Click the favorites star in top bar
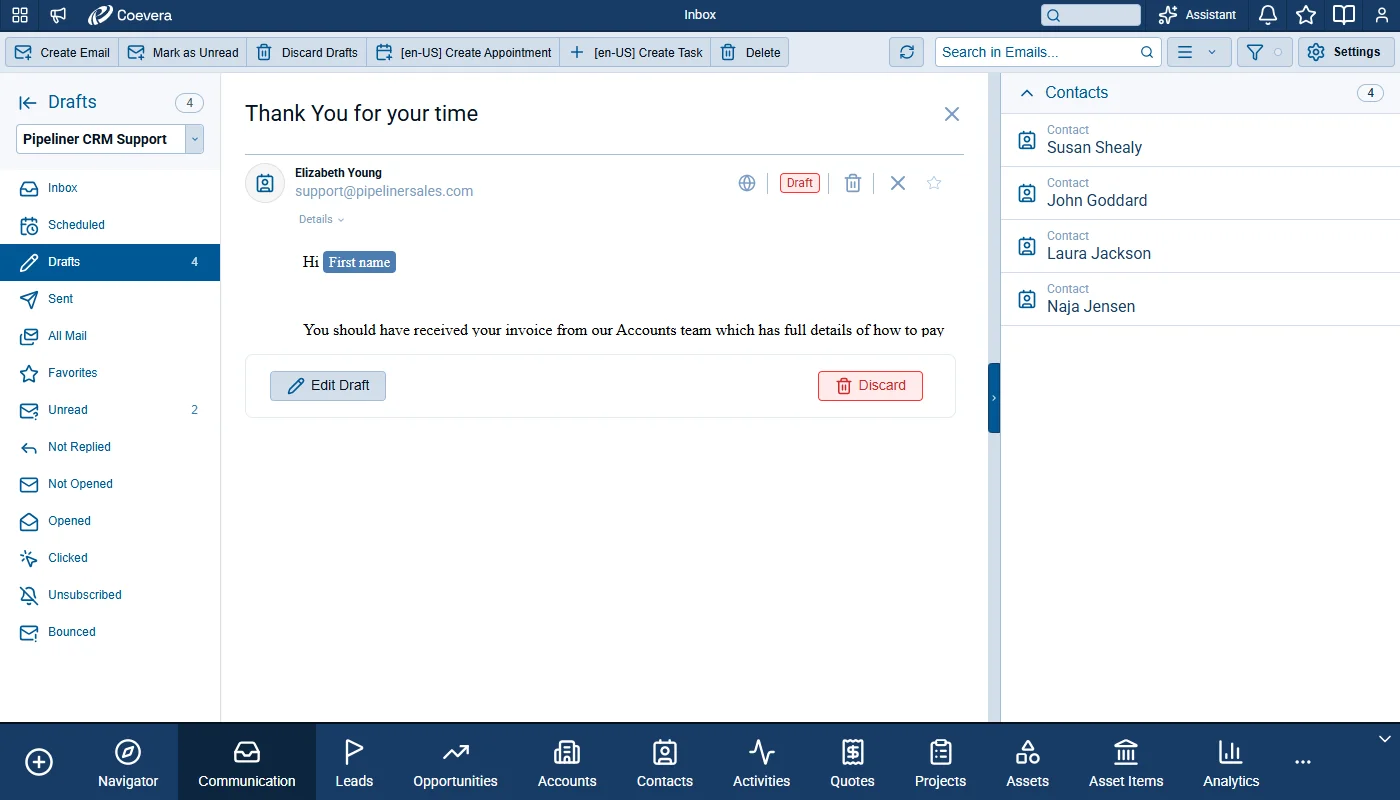The width and height of the screenshot is (1400, 800). (x=1306, y=15)
